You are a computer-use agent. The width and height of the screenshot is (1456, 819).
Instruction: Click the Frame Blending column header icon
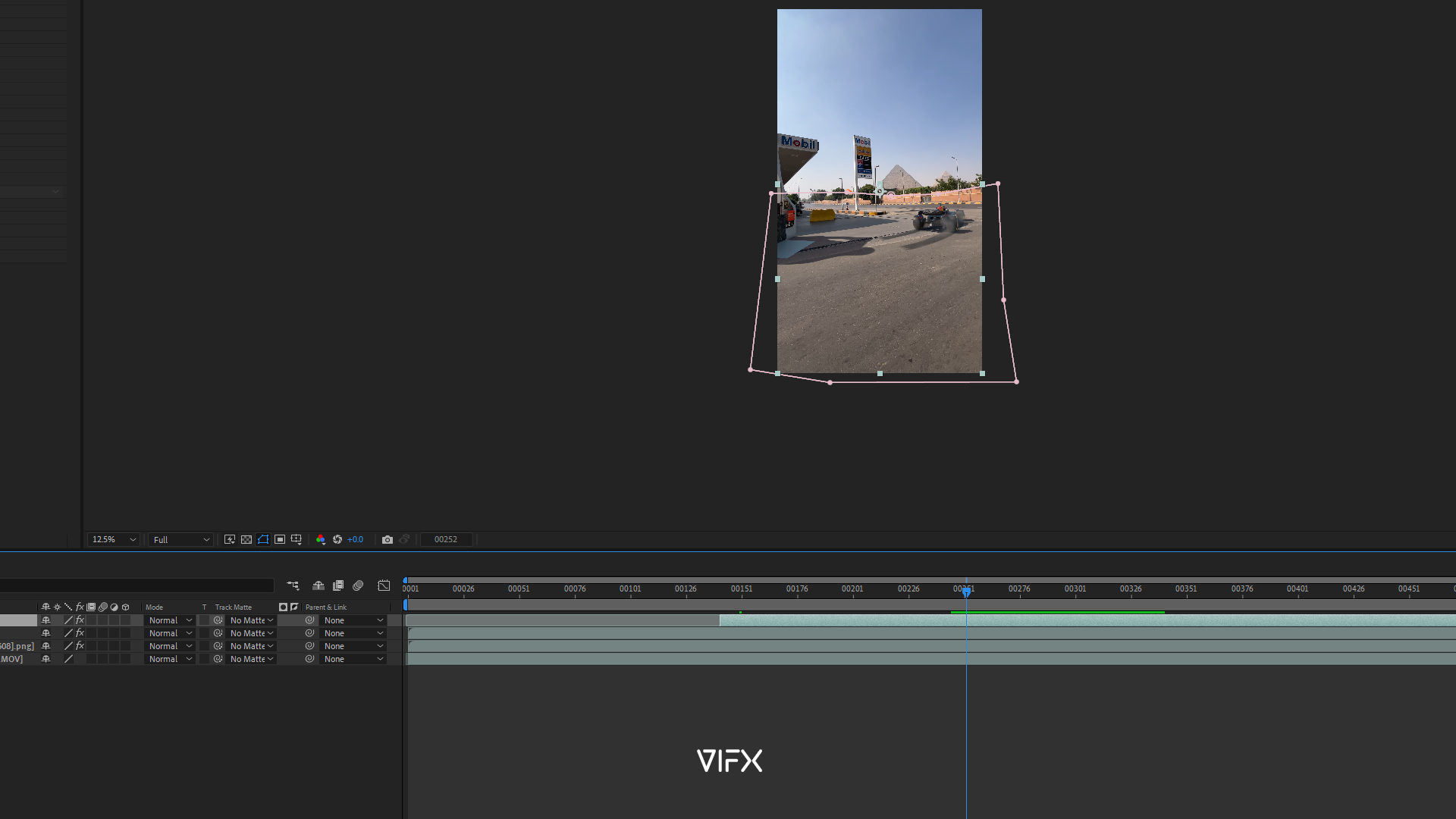pos(91,607)
